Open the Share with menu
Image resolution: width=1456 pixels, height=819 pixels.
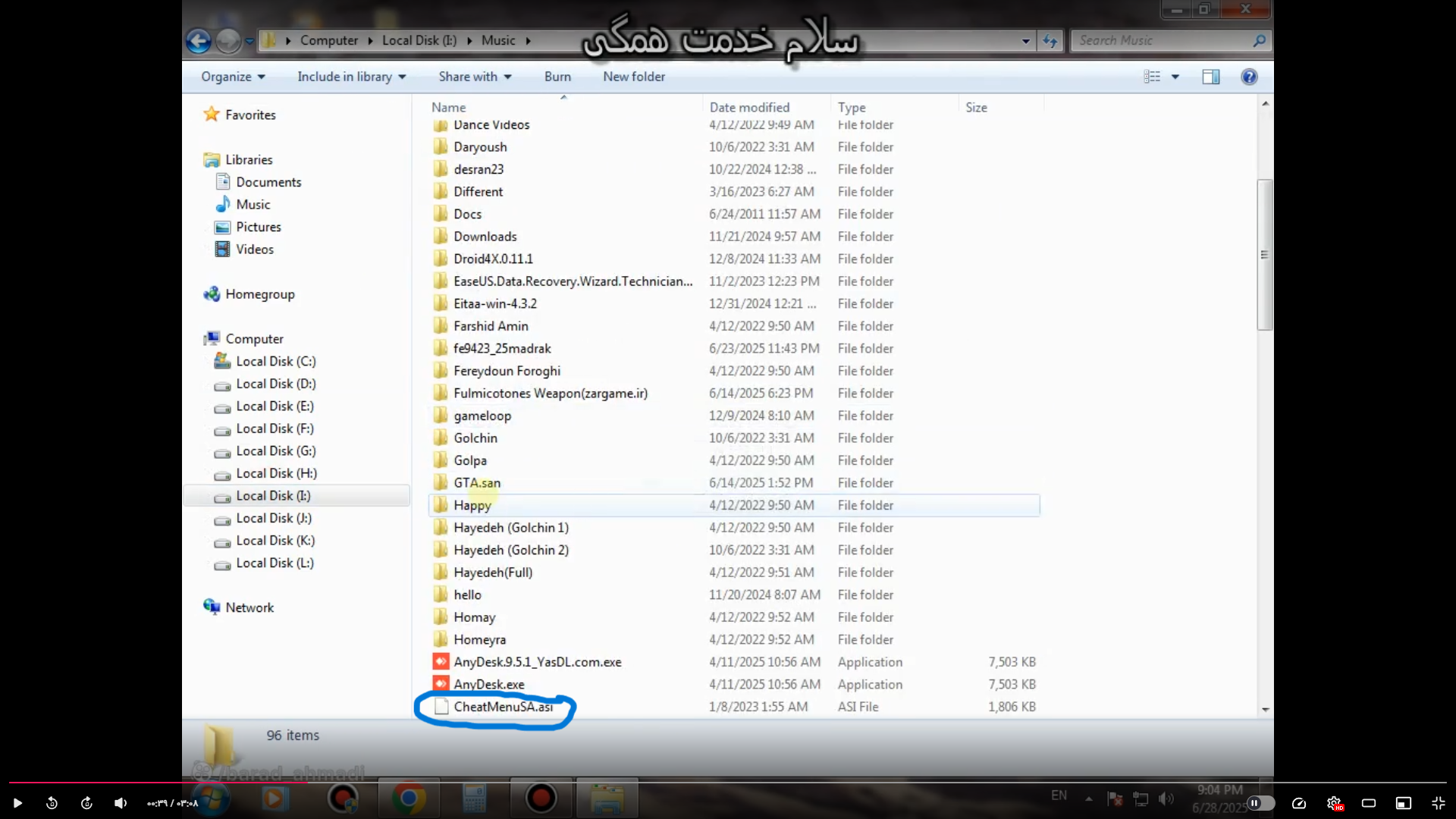pos(475,77)
